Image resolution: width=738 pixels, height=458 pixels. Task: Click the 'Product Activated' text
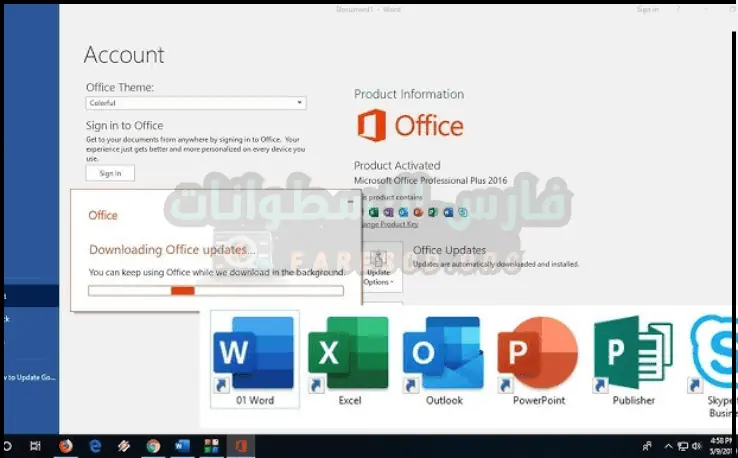click(x=397, y=166)
